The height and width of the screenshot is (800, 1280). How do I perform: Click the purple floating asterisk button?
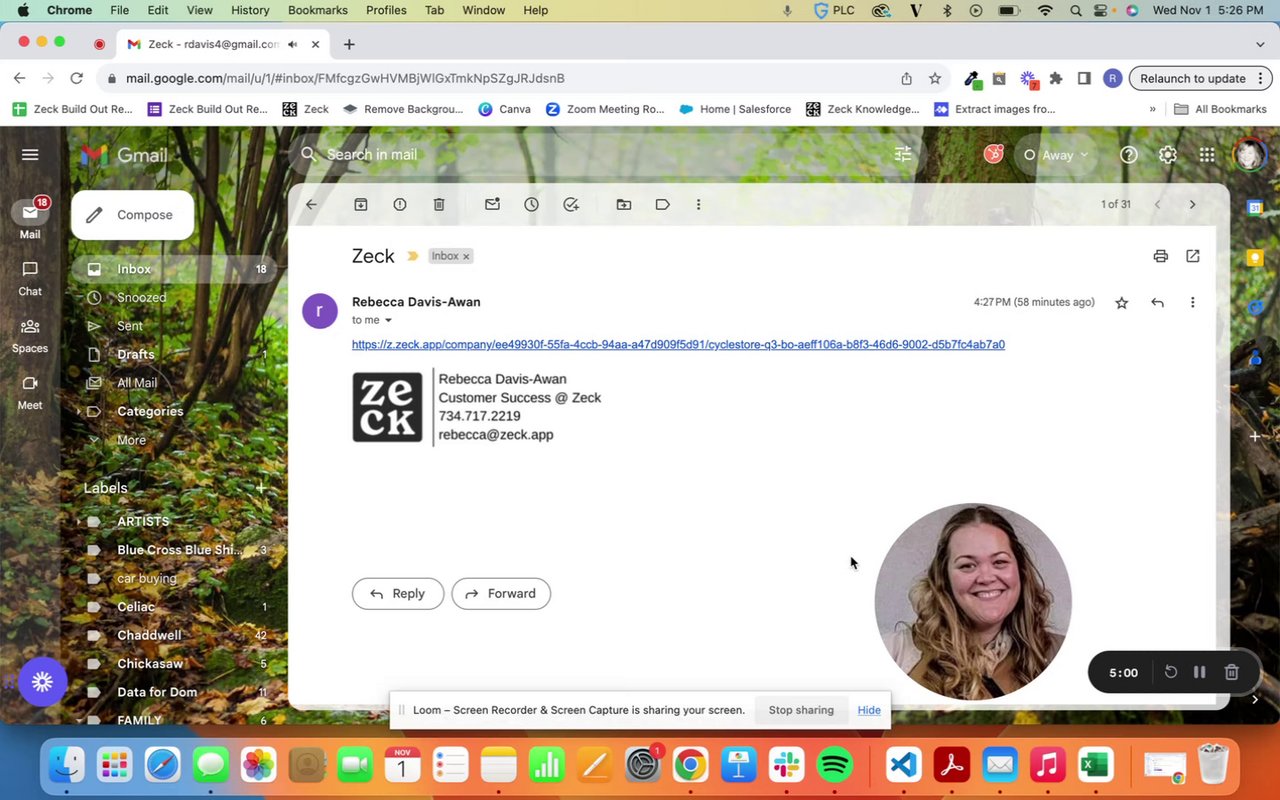pyautogui.click(x=42, y=682)
